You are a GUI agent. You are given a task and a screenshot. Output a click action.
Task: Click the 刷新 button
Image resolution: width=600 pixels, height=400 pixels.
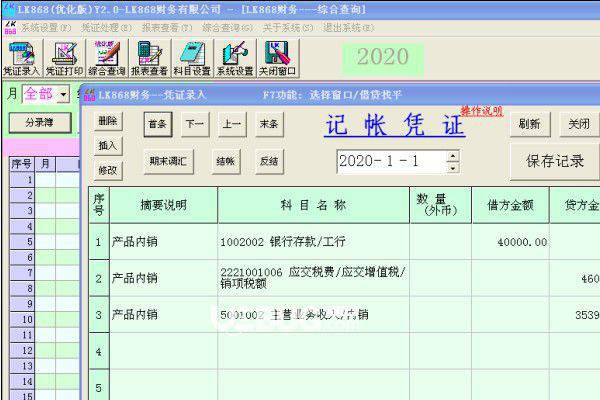530,124
